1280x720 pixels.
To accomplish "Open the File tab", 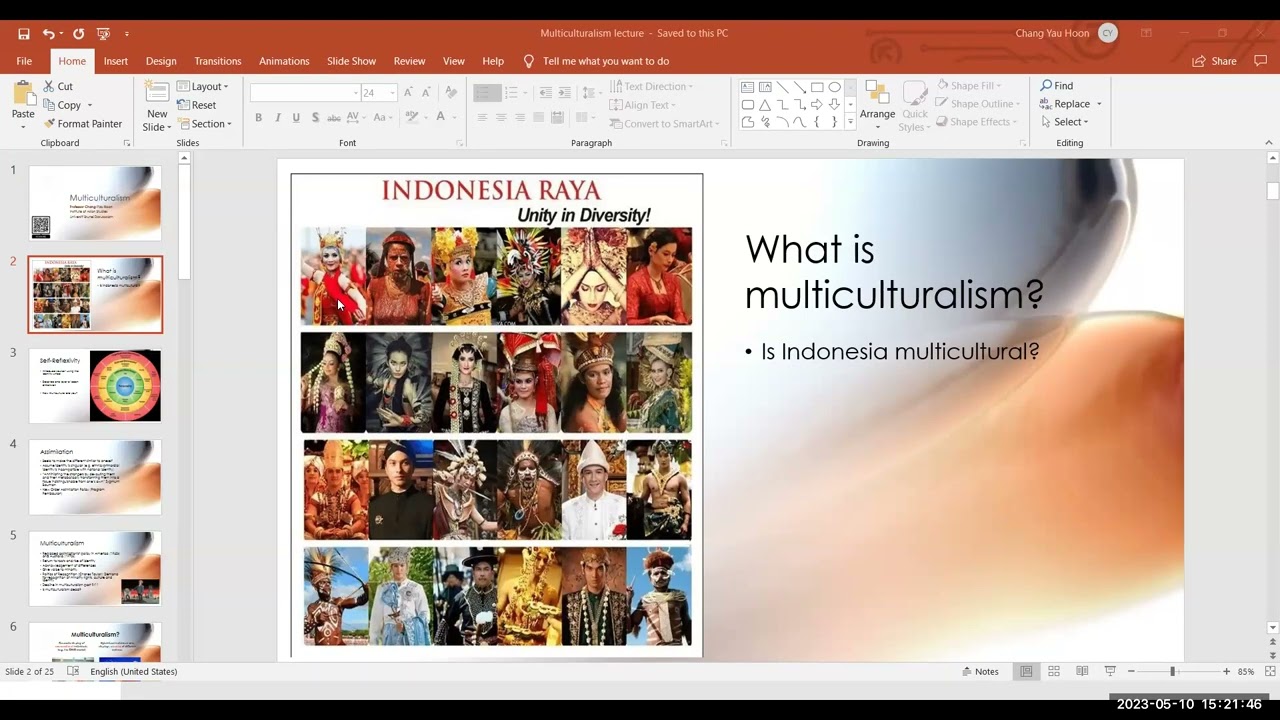I will pyautogui.click(x=24, y=61).
